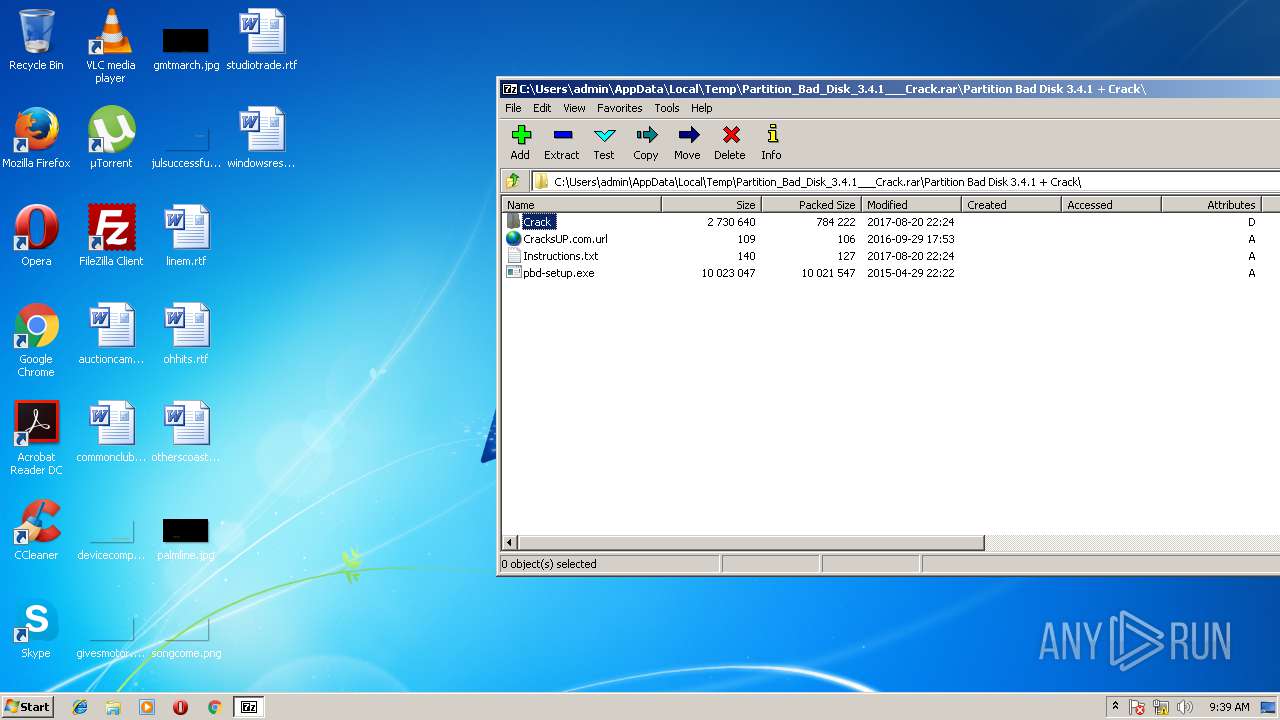Click the 7-Zip taskbar button
1280x720 pixels.
(249, 707)
